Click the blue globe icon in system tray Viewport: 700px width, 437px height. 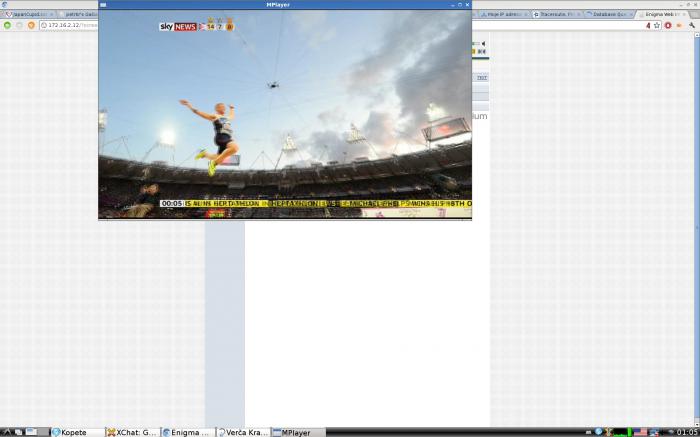(x=599, y=432)
